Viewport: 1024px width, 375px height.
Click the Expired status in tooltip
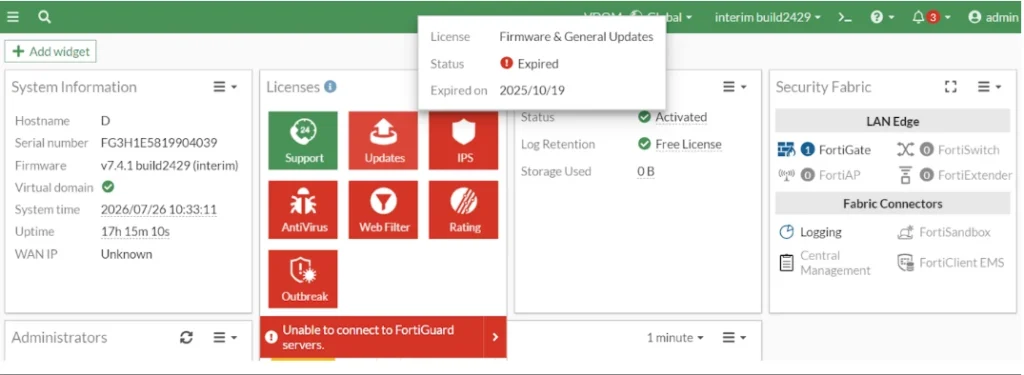[530, 64]
